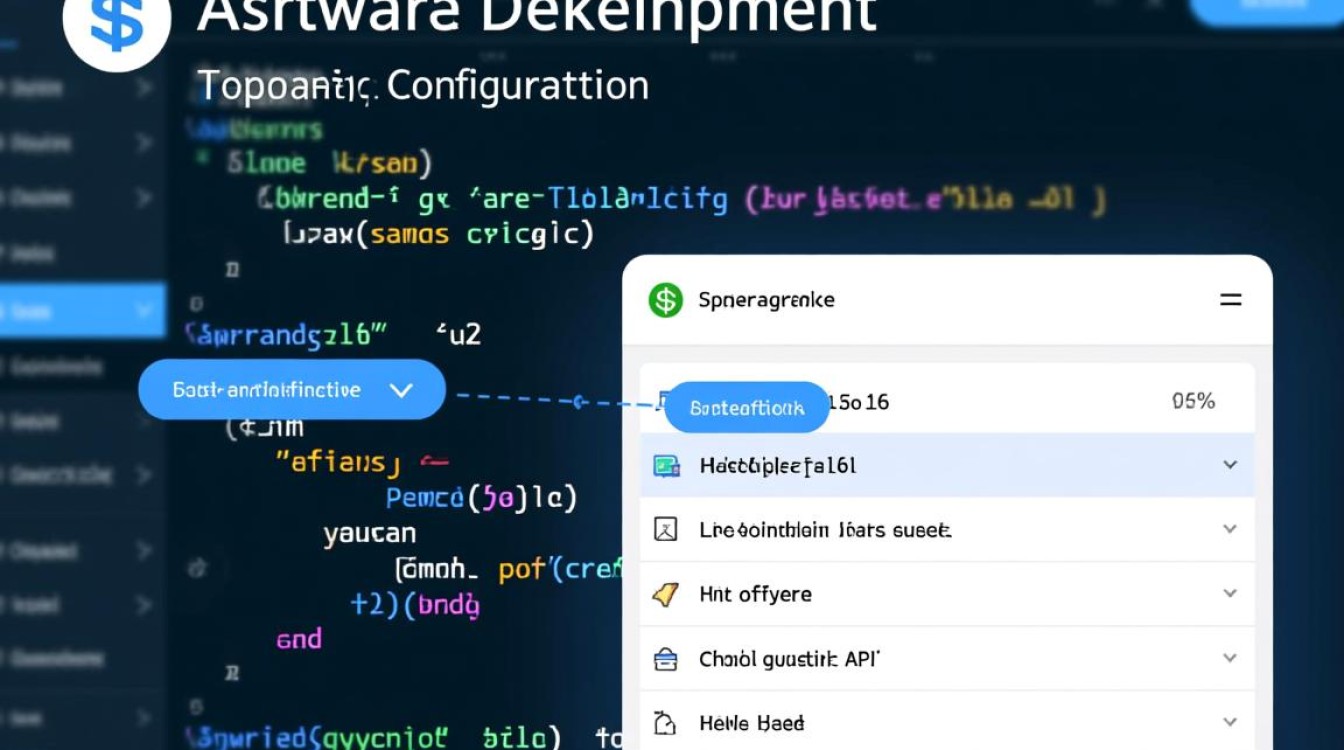This screenshot has width=1344, height=750.
Task: Click the monitor icon beside Hactbipleafa16l
Action: 666,466
